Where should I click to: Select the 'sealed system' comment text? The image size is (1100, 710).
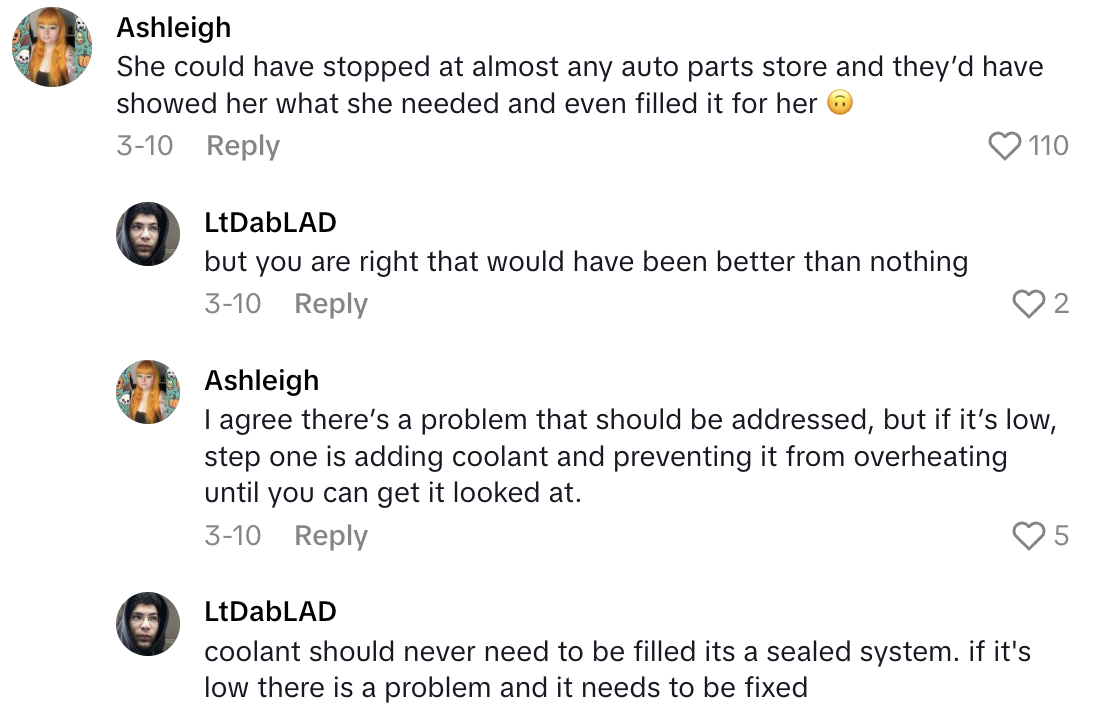(617, 670)
